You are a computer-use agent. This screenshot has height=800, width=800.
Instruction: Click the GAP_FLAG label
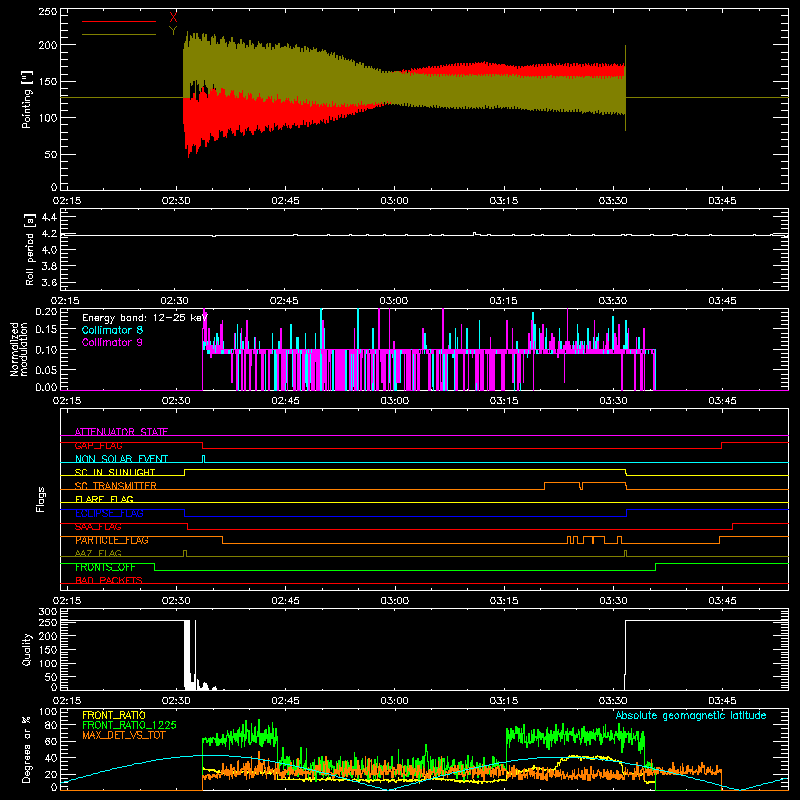click(98, 445)
